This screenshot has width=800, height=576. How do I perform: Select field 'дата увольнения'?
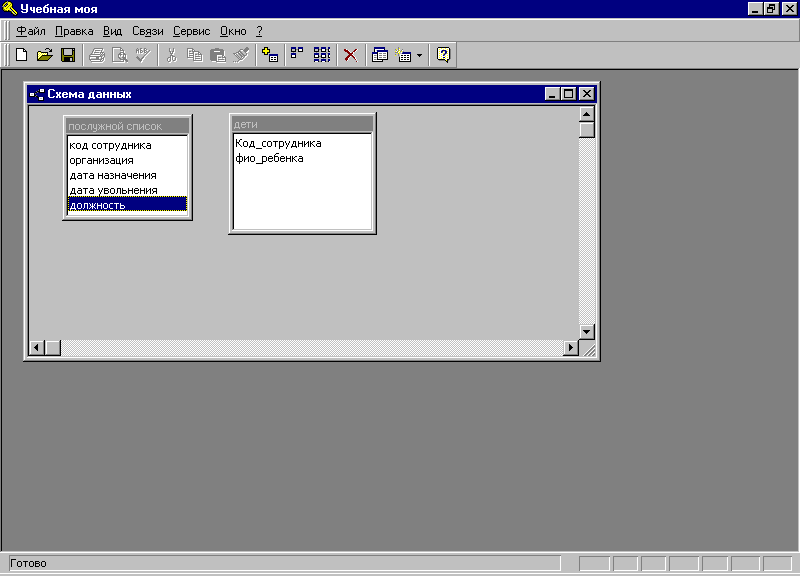(x=128, y=190)
